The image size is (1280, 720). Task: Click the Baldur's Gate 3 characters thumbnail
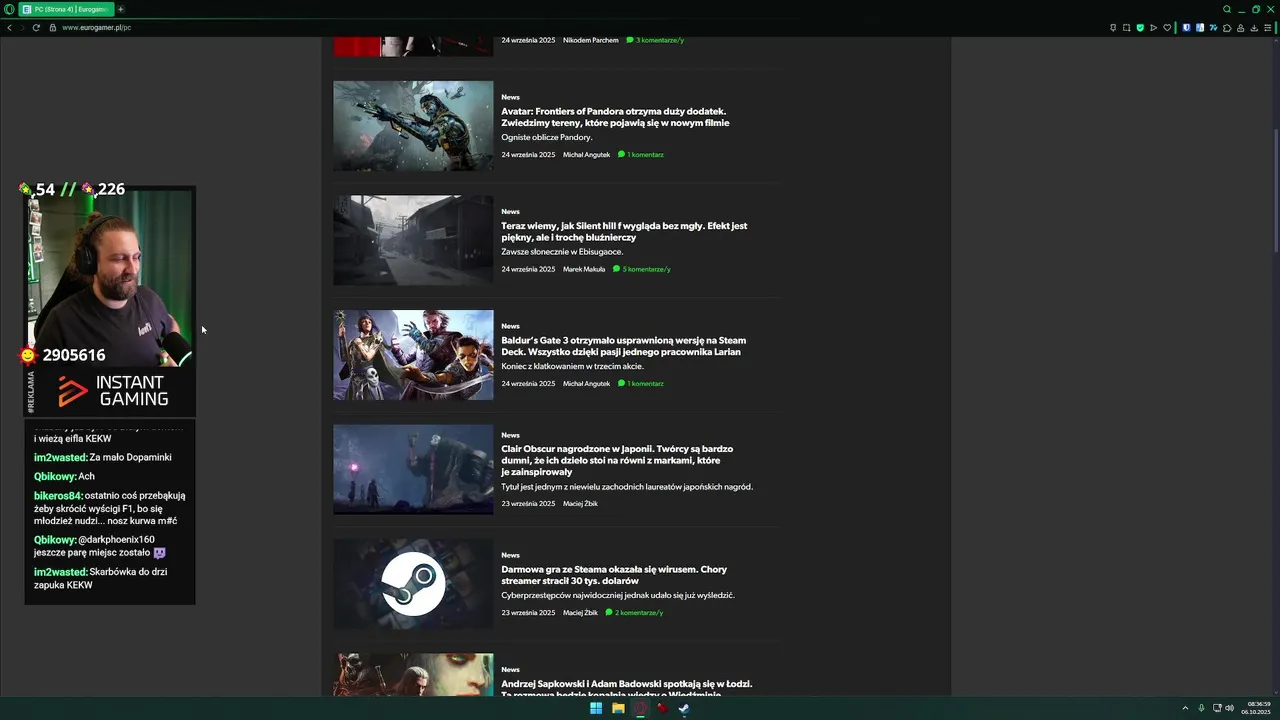coord(413,355)
